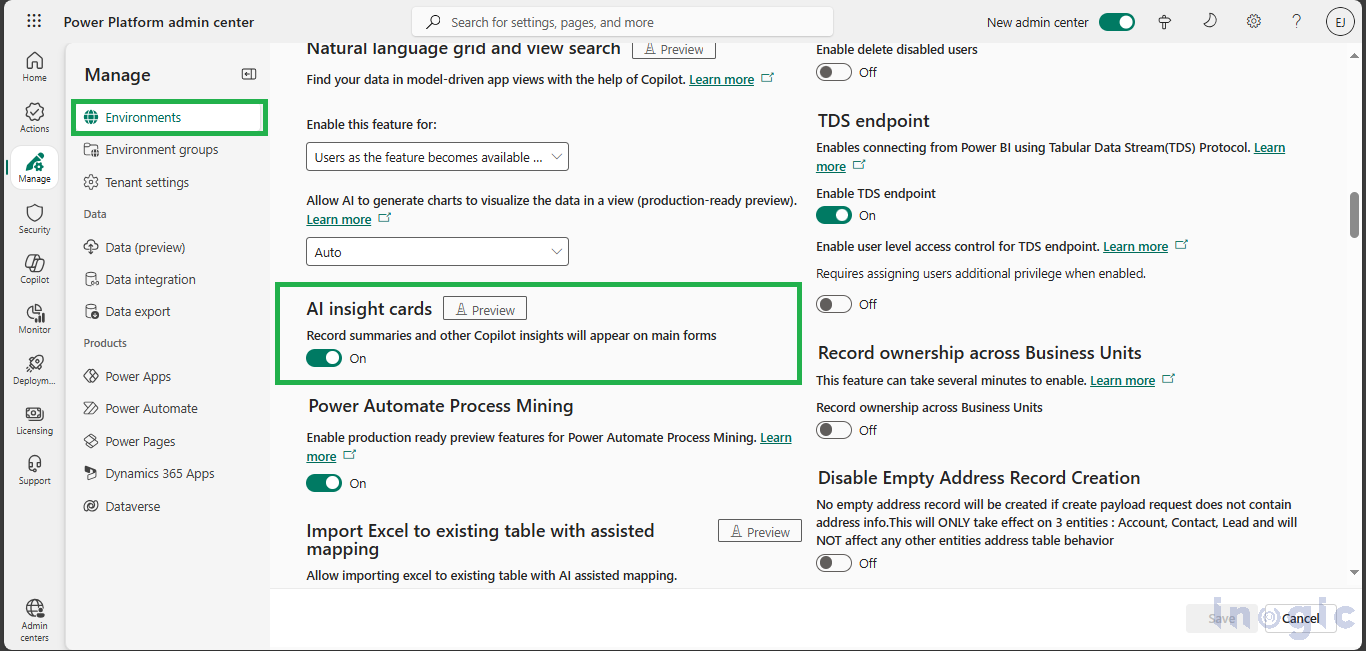Collapse the Manage panel icon
This screenshot has width=1366, height=651.
[249, 74]
